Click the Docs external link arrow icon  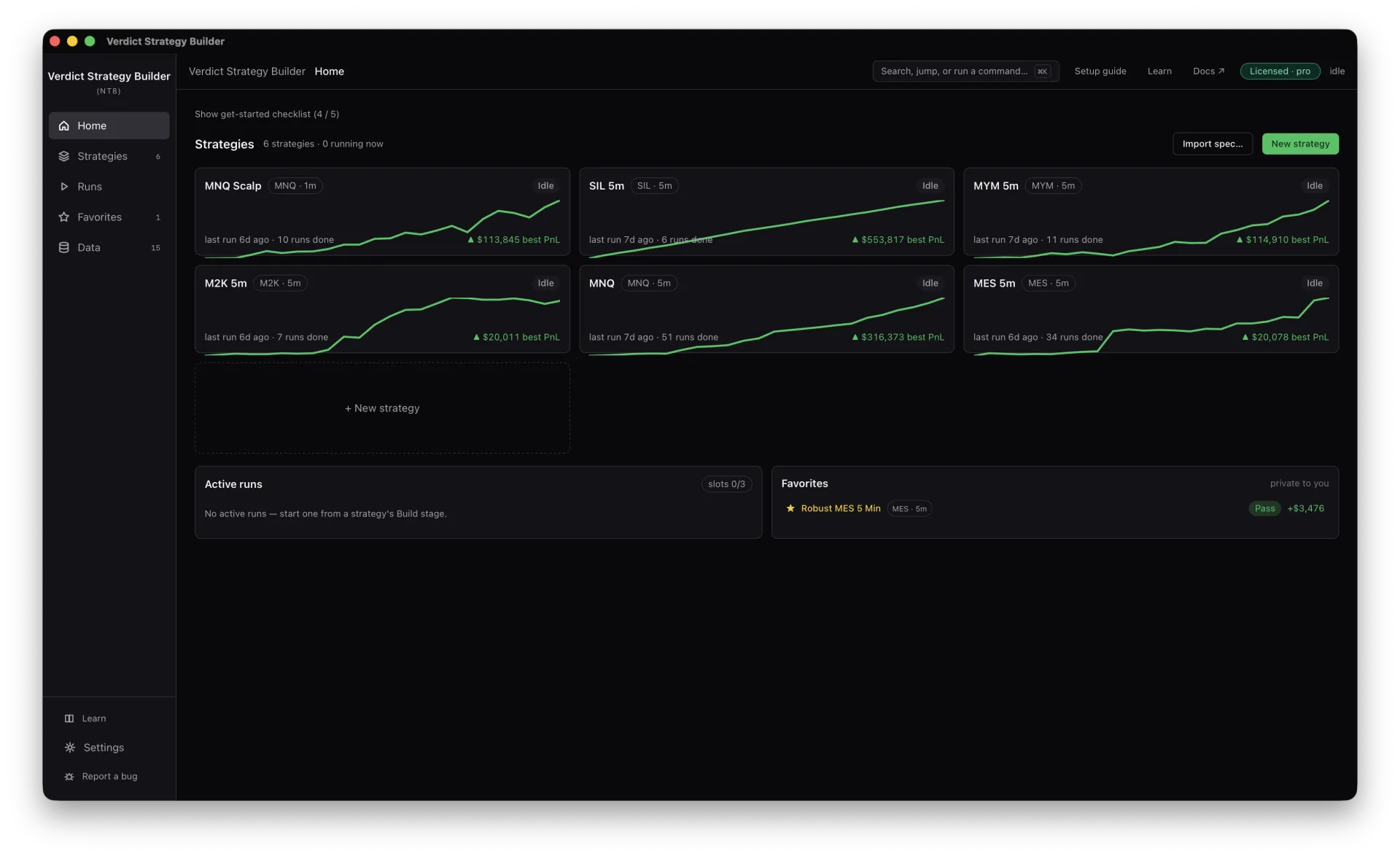(x=1221, y=71)
